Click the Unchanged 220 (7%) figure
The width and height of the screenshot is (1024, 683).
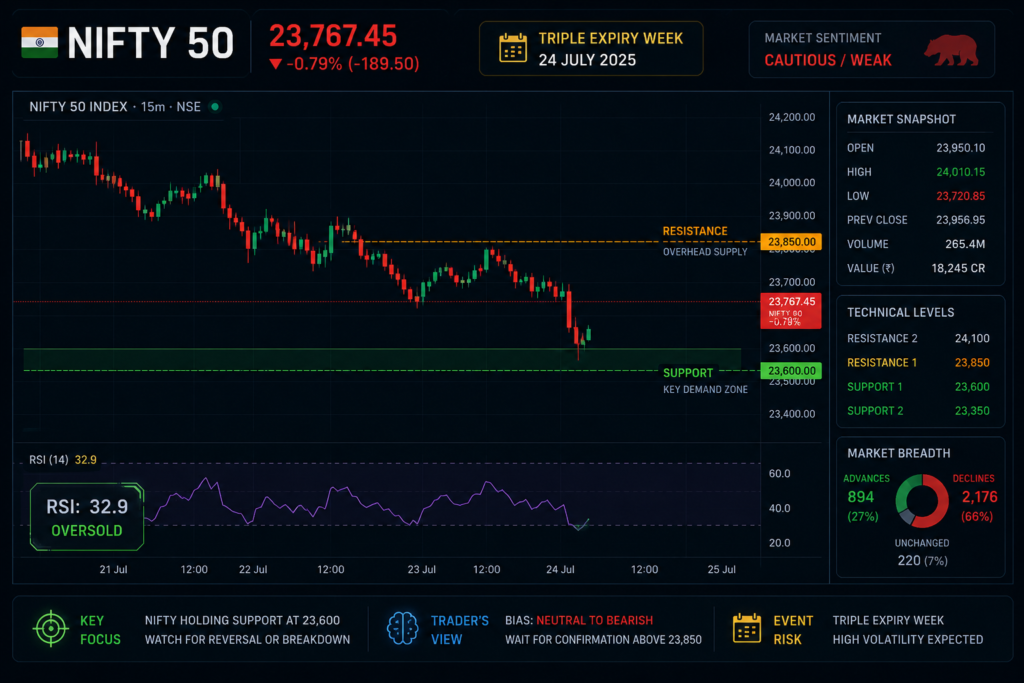922,560
